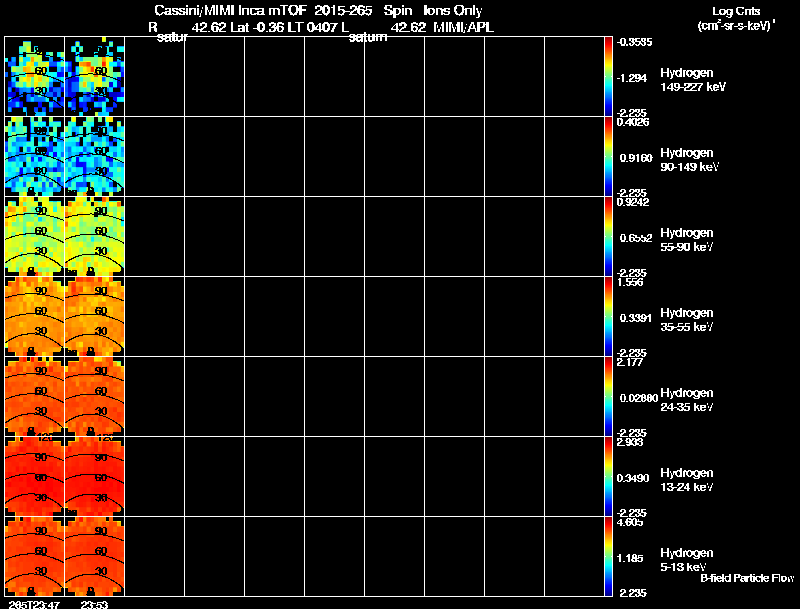Select the "Hydrogen 24-35 keV" label
The width and height of the screenshot is (800, 609).
(x=687, y=400)
